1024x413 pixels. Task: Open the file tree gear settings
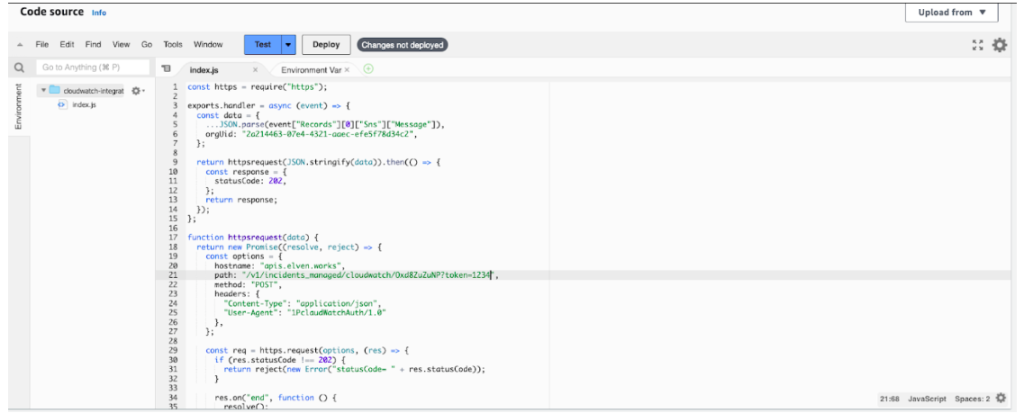[137, 91]
